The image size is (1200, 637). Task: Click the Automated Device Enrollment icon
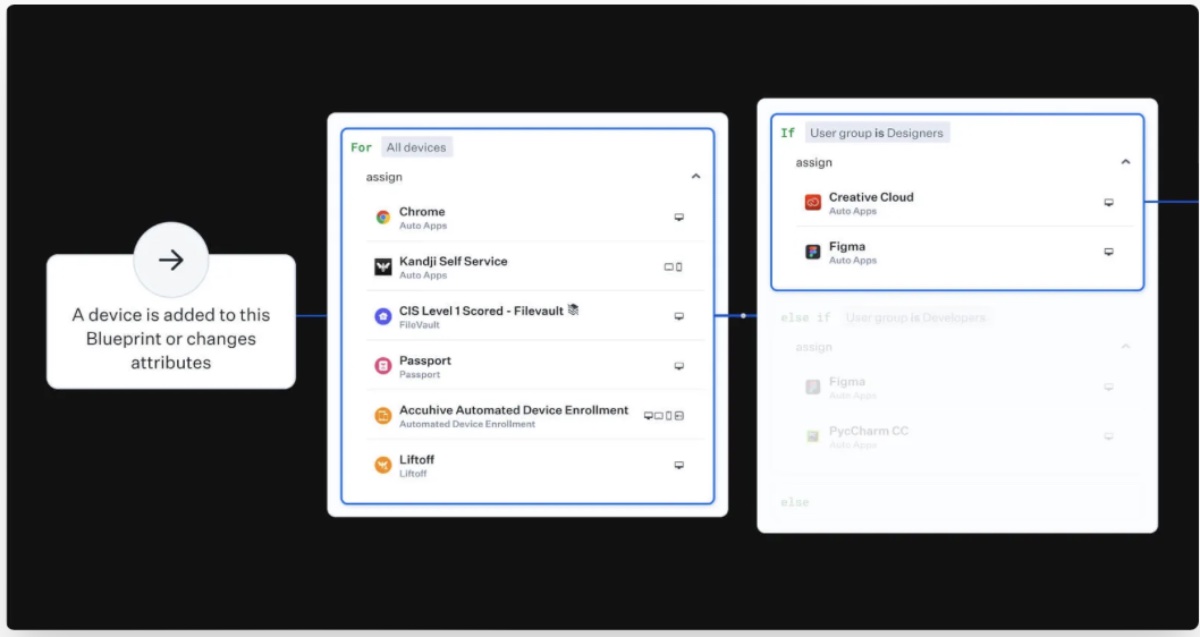383,415
